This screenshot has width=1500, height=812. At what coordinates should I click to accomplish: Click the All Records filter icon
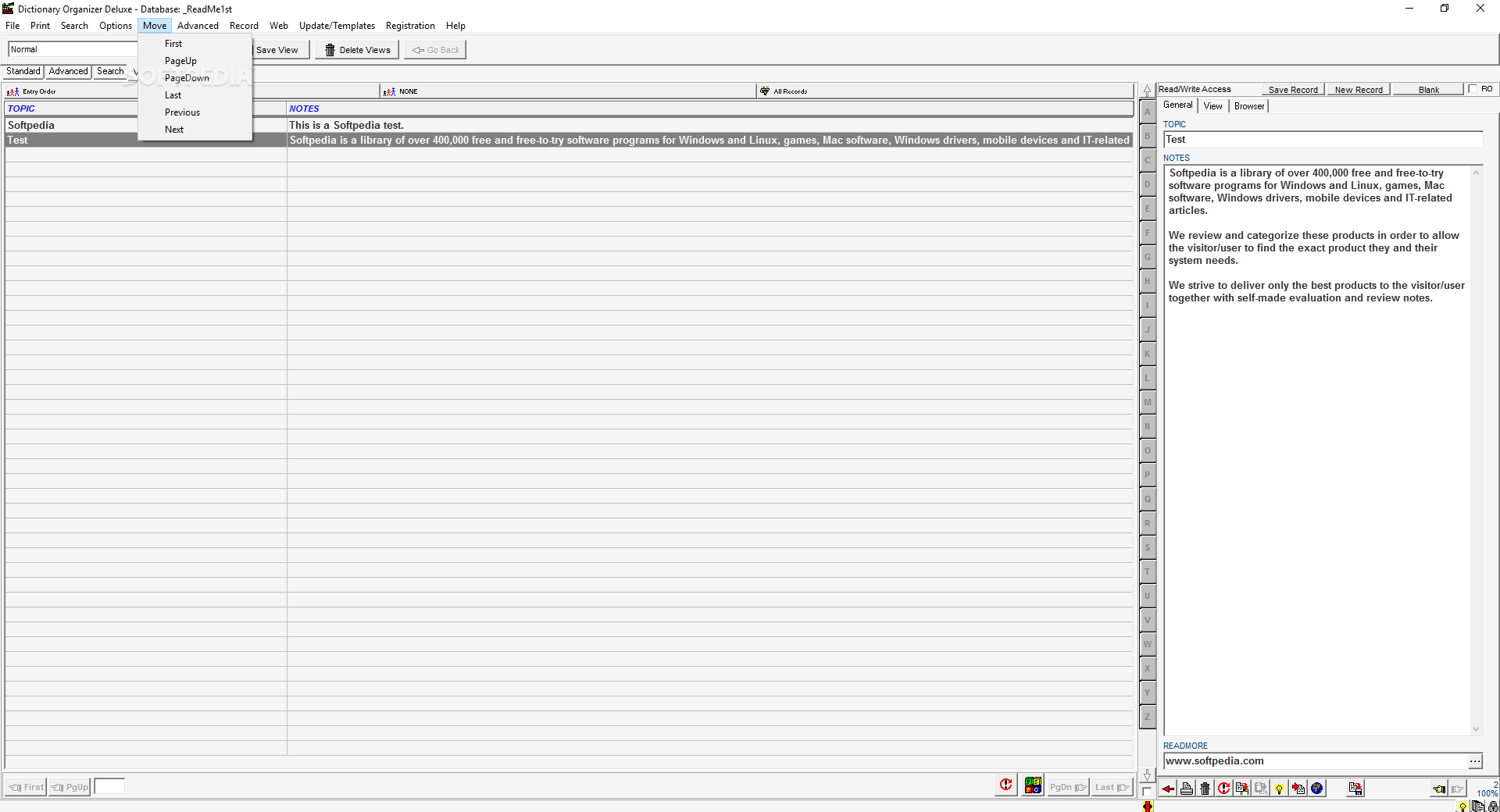tap(765, 91)
